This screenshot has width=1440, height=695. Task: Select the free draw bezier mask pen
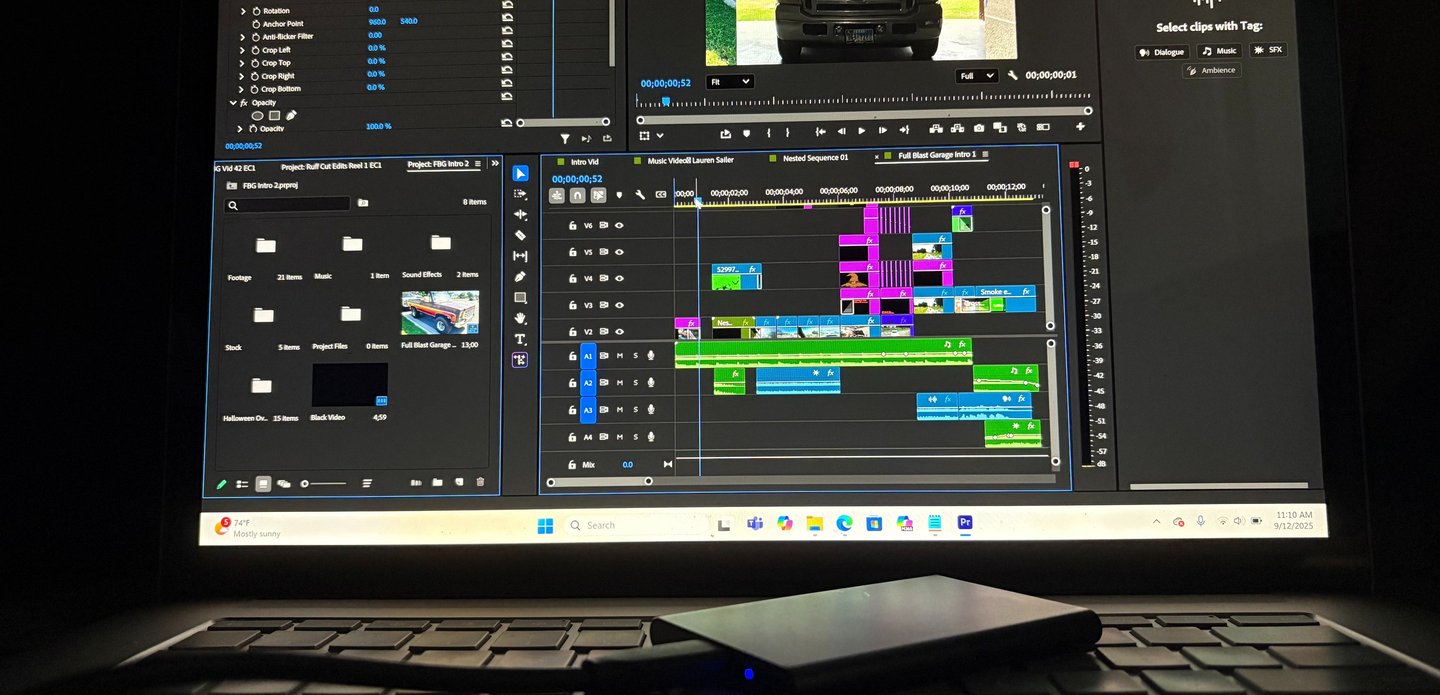pyautogui.click(x=291, y=115)
